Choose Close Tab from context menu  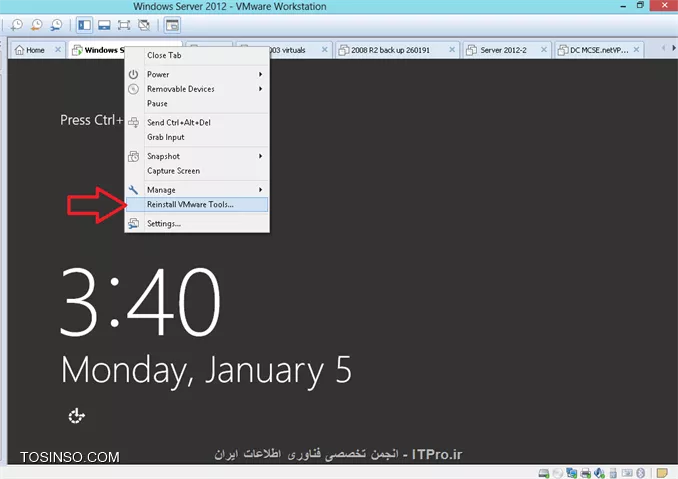(x=197, y=55)
